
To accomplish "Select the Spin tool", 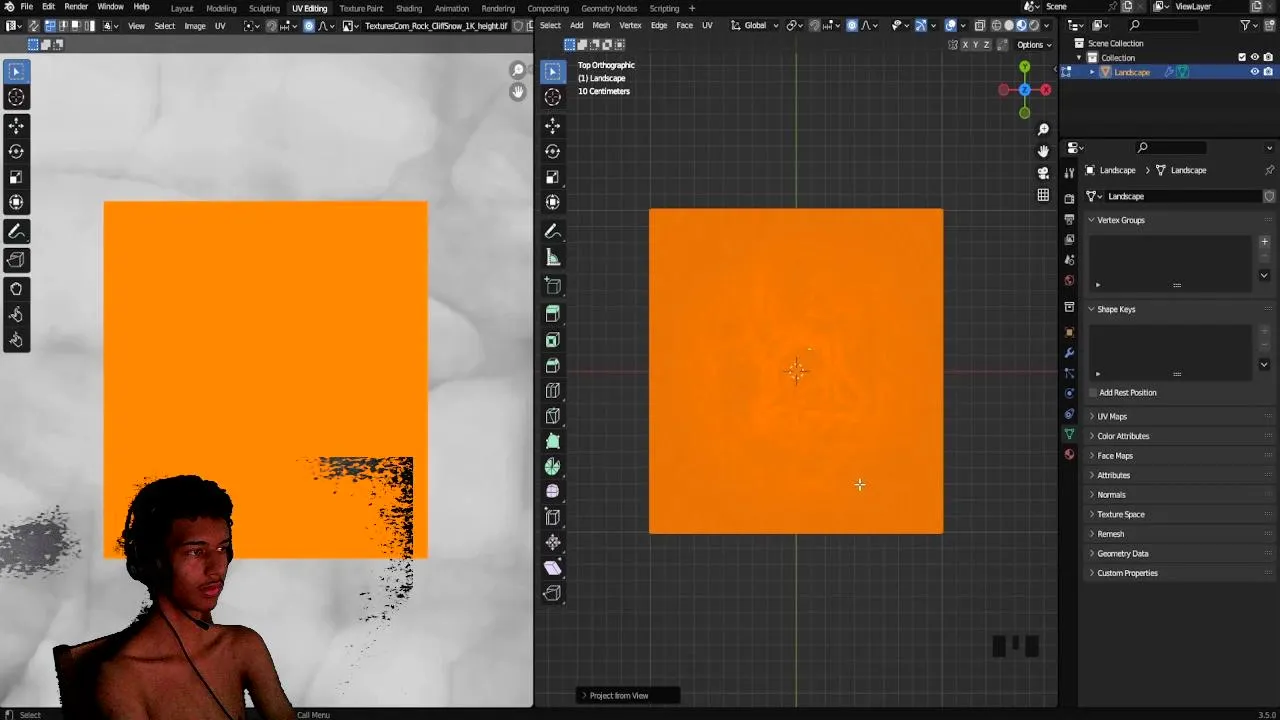I will tap(552, 467).
